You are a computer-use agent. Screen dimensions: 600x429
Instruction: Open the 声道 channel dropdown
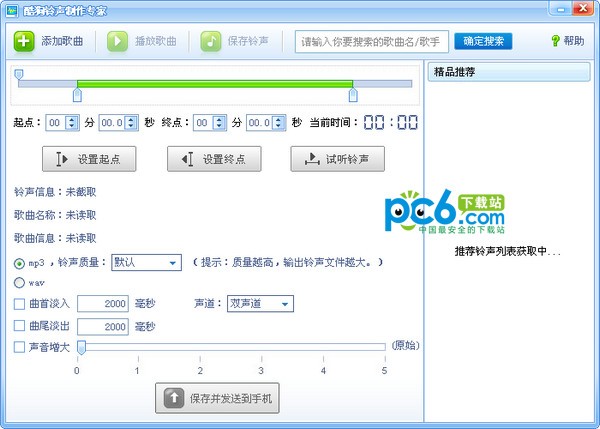tap(260, 304)
